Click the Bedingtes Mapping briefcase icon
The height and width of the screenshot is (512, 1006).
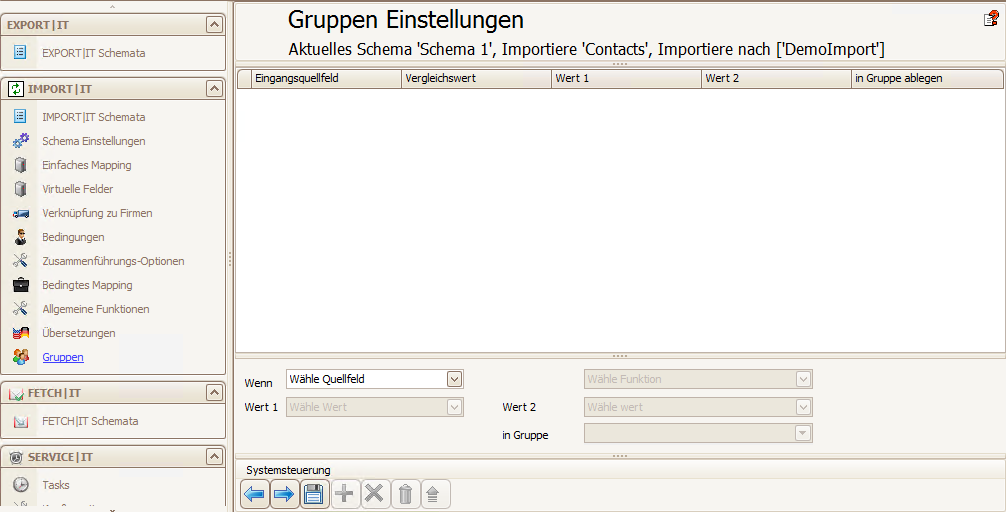tap(21, 285)
